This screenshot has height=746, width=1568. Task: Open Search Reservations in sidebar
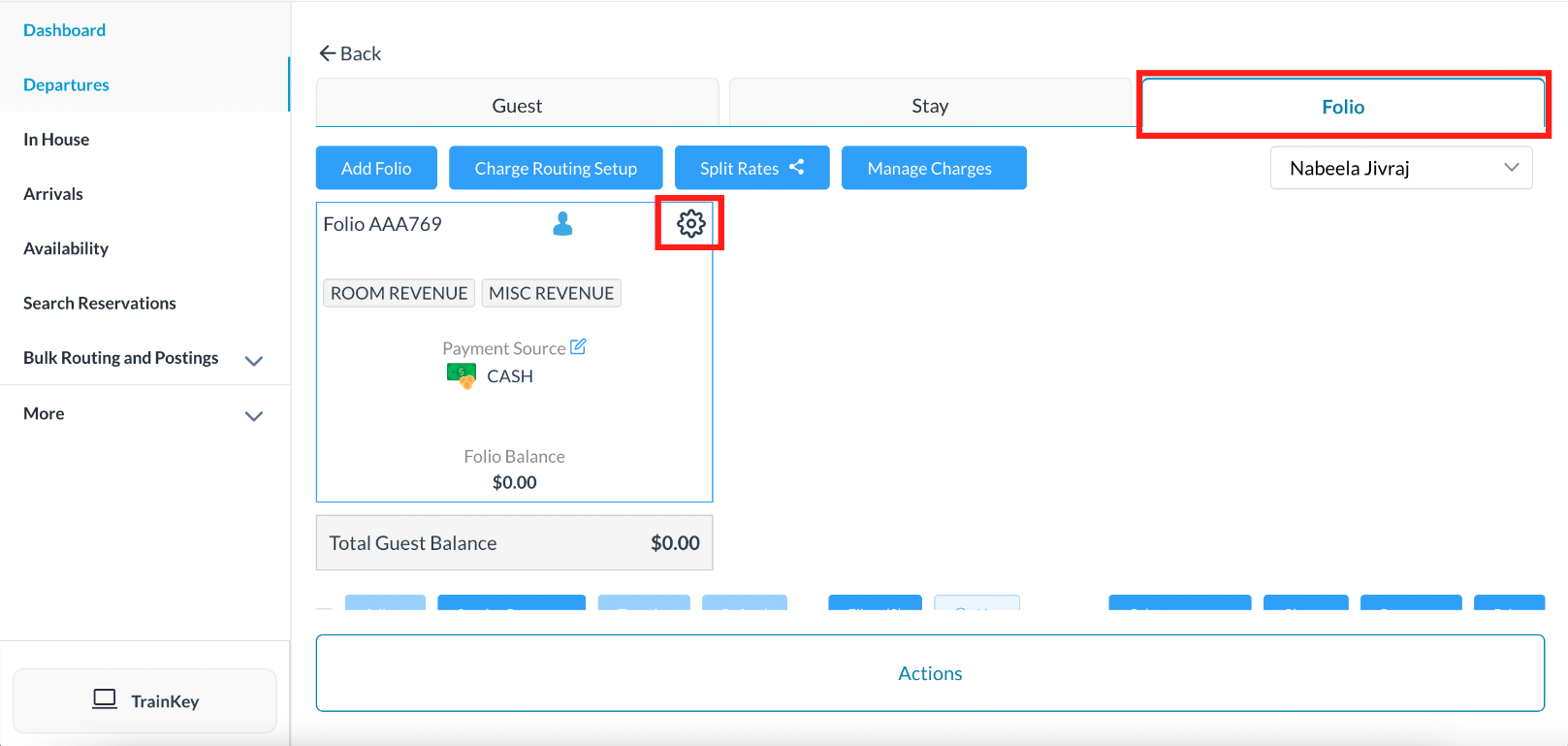(x=100, y=304)
